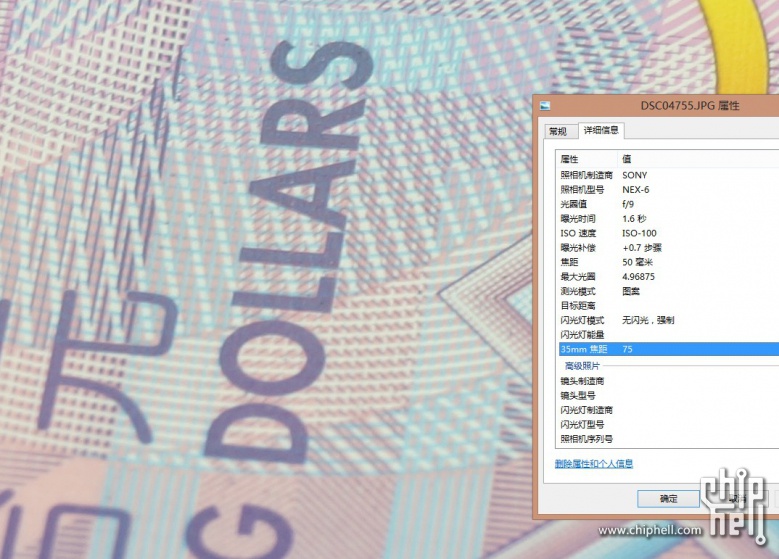
Task: Select the 照相机制造商 SONY row
Action: pos(669,175)
